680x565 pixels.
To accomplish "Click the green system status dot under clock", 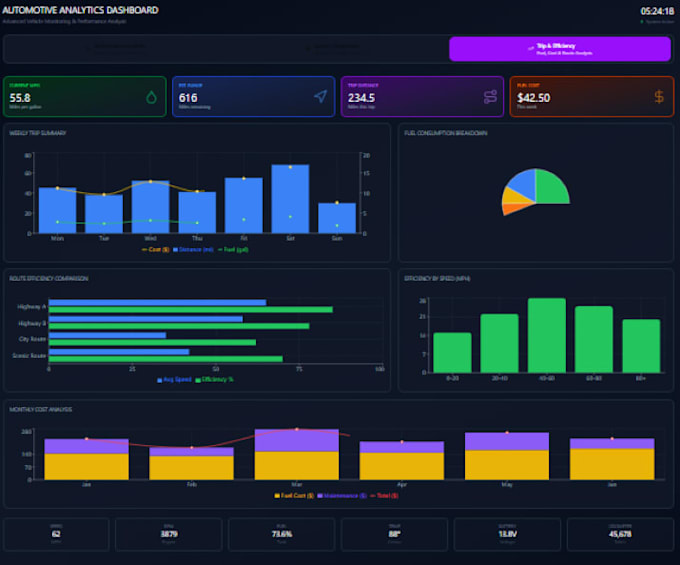I will (642, 22).
